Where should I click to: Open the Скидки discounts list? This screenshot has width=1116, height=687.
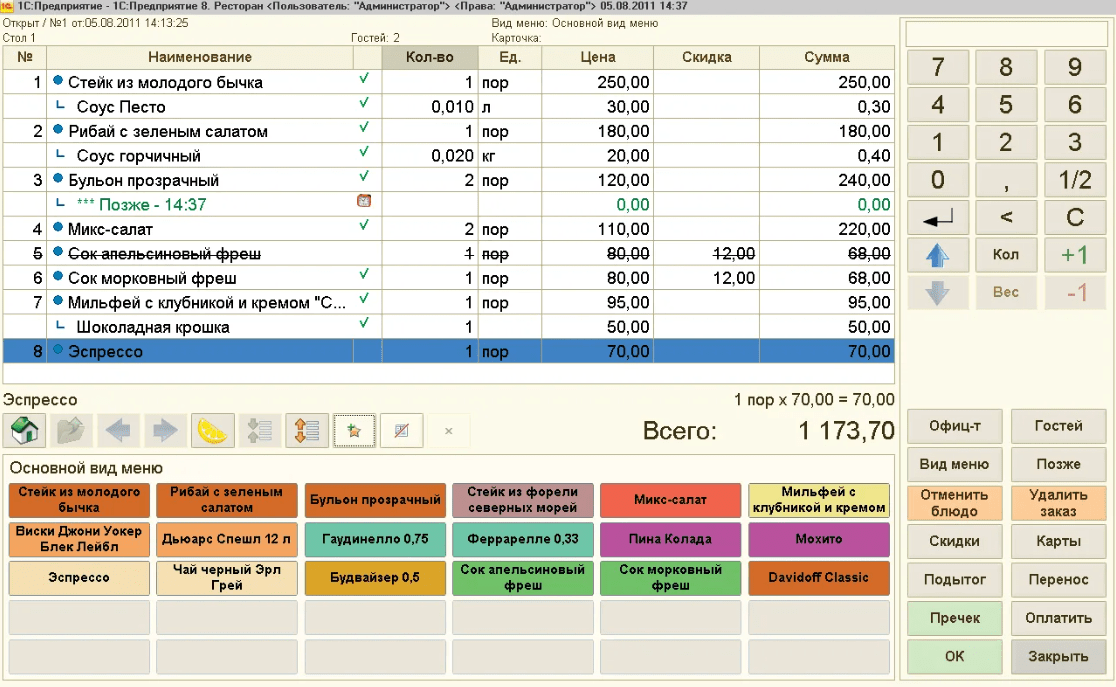pos(954,541)
